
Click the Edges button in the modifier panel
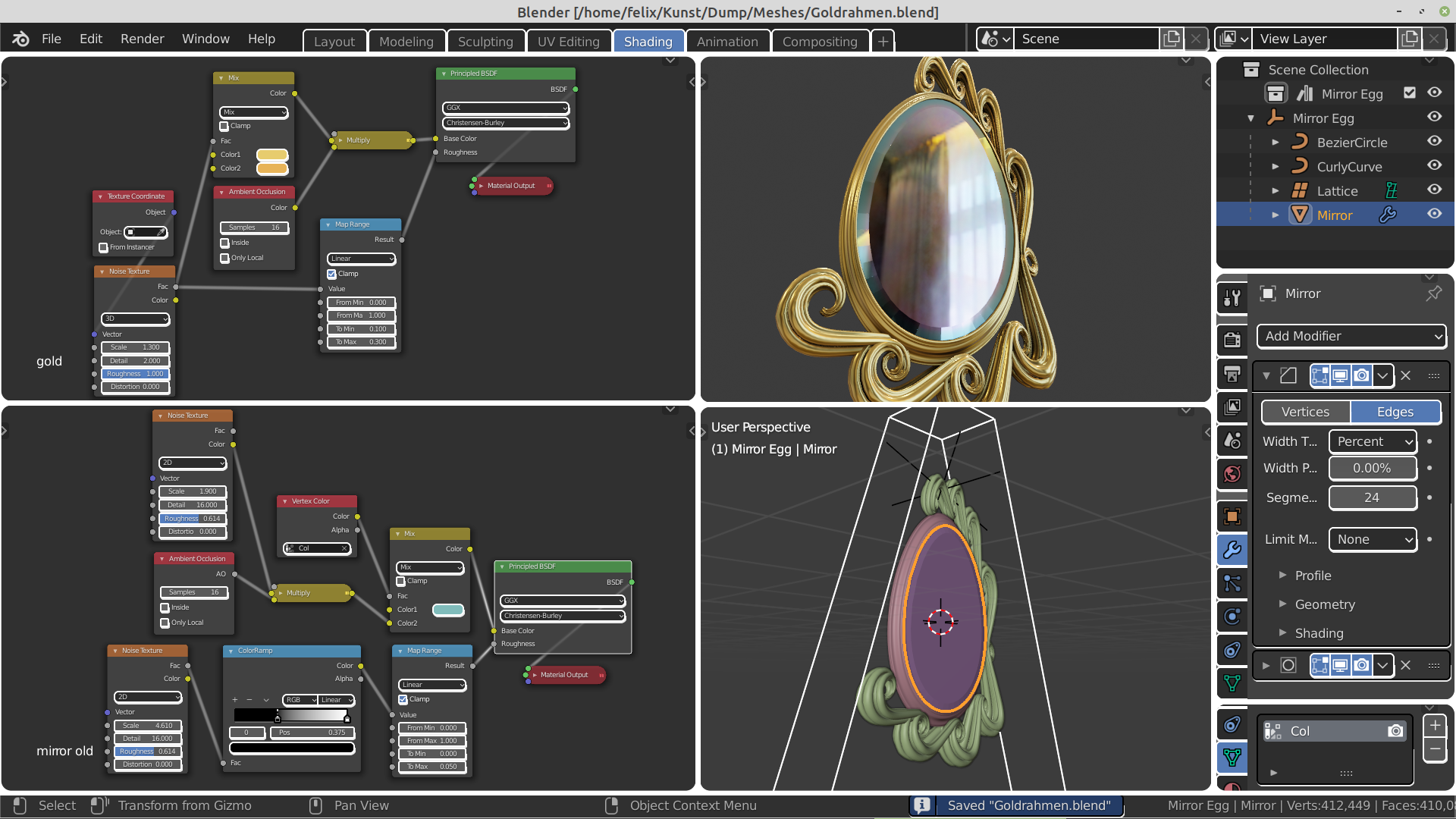point(1395,412)
